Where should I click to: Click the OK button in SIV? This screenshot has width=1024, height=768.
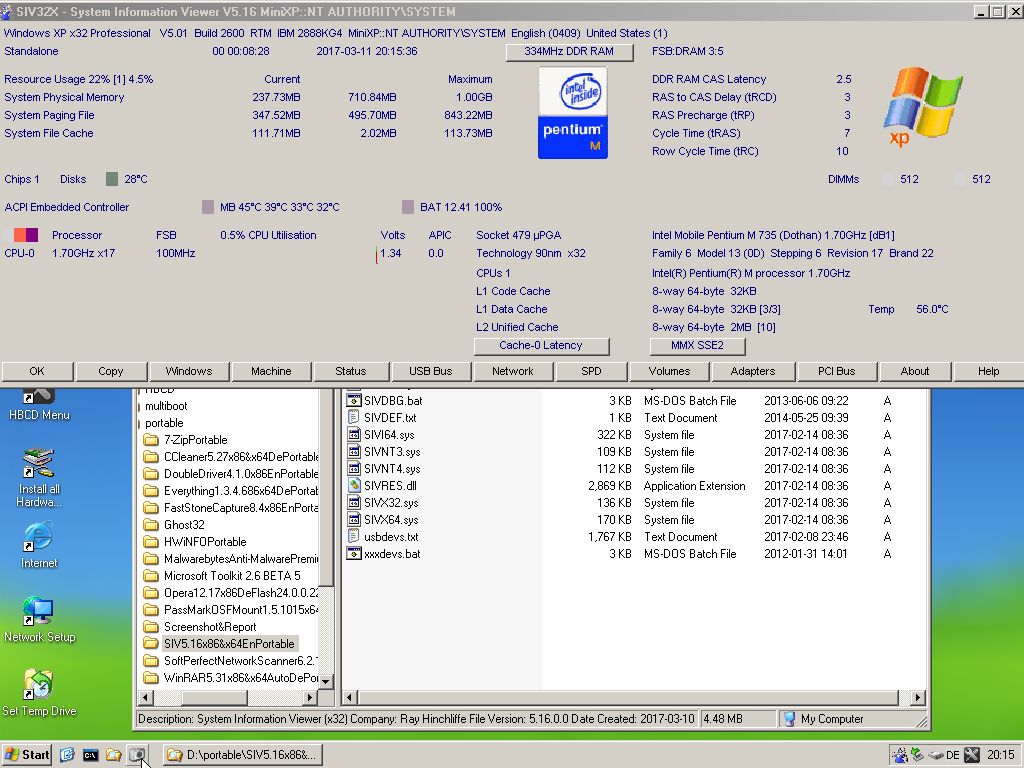tap(37, 371)
